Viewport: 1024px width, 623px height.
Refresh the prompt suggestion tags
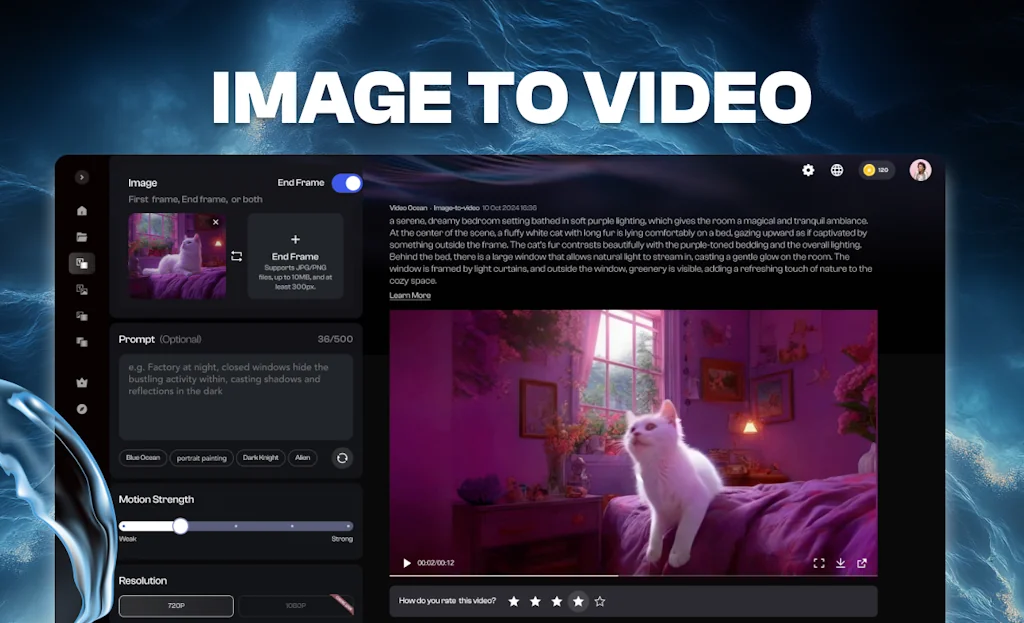click(x=342, y=458)
